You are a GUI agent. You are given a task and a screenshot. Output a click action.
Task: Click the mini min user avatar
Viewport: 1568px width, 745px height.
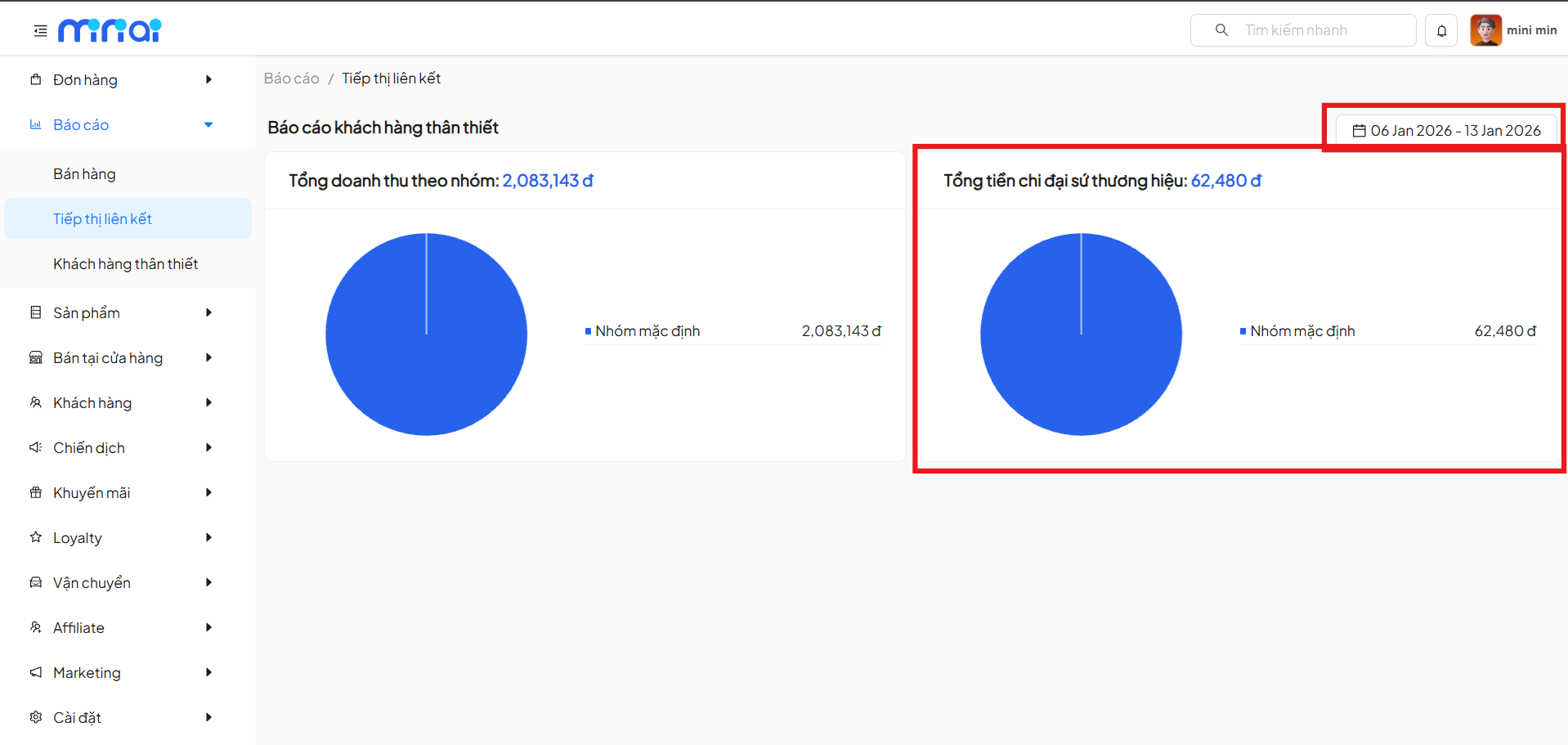[1485, 30]
